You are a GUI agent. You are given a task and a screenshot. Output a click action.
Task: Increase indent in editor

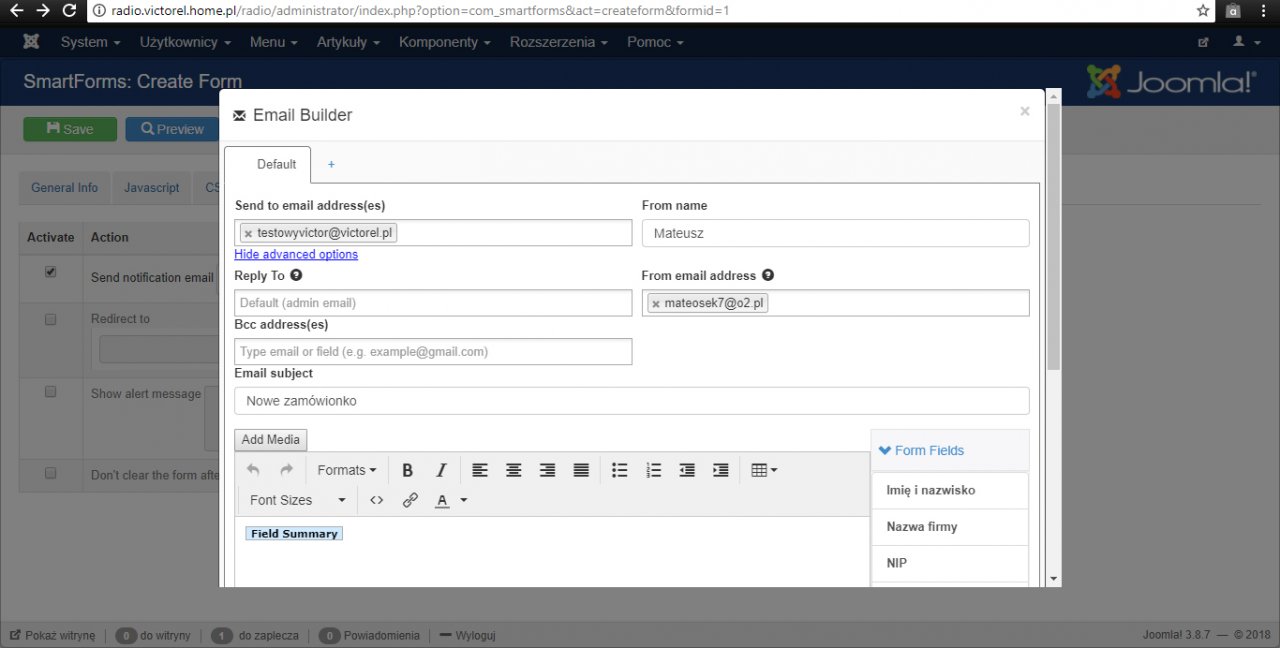click(x=721, y=470)
